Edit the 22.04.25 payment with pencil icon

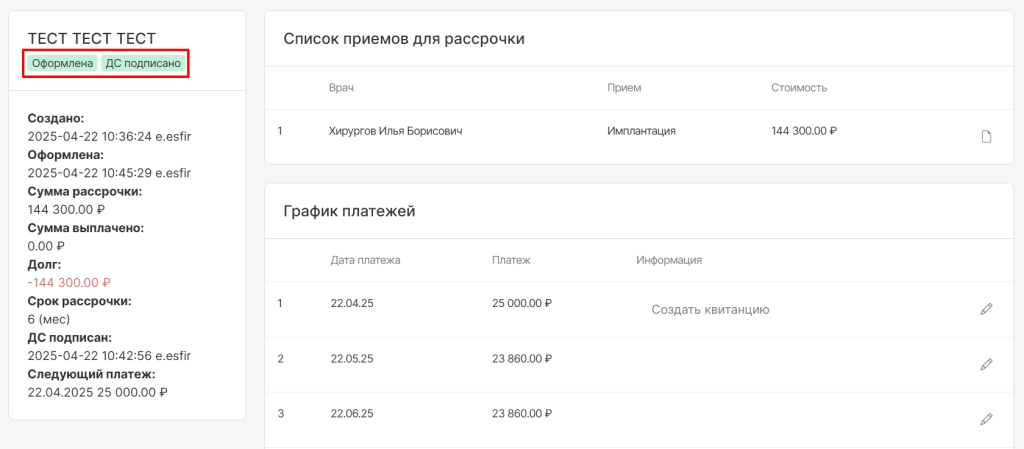(986, 309)
